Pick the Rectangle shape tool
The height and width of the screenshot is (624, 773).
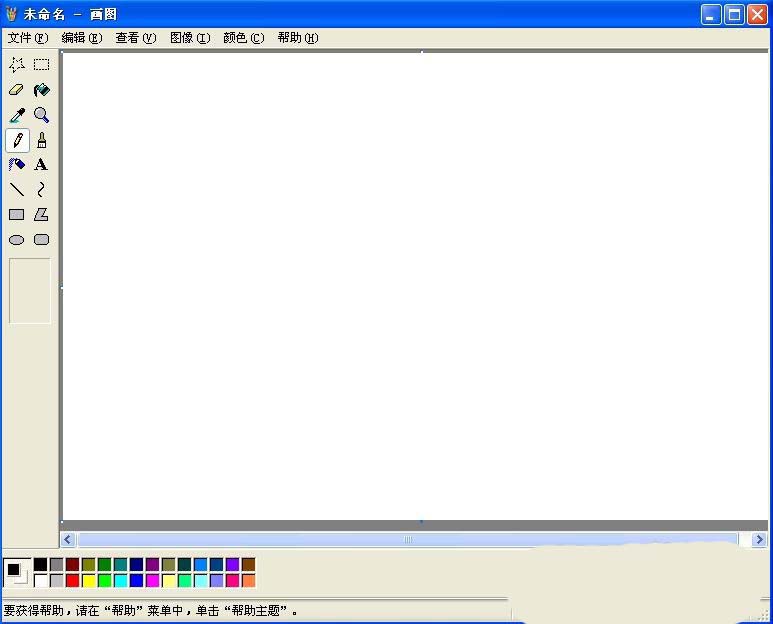(x=17, y=215)
